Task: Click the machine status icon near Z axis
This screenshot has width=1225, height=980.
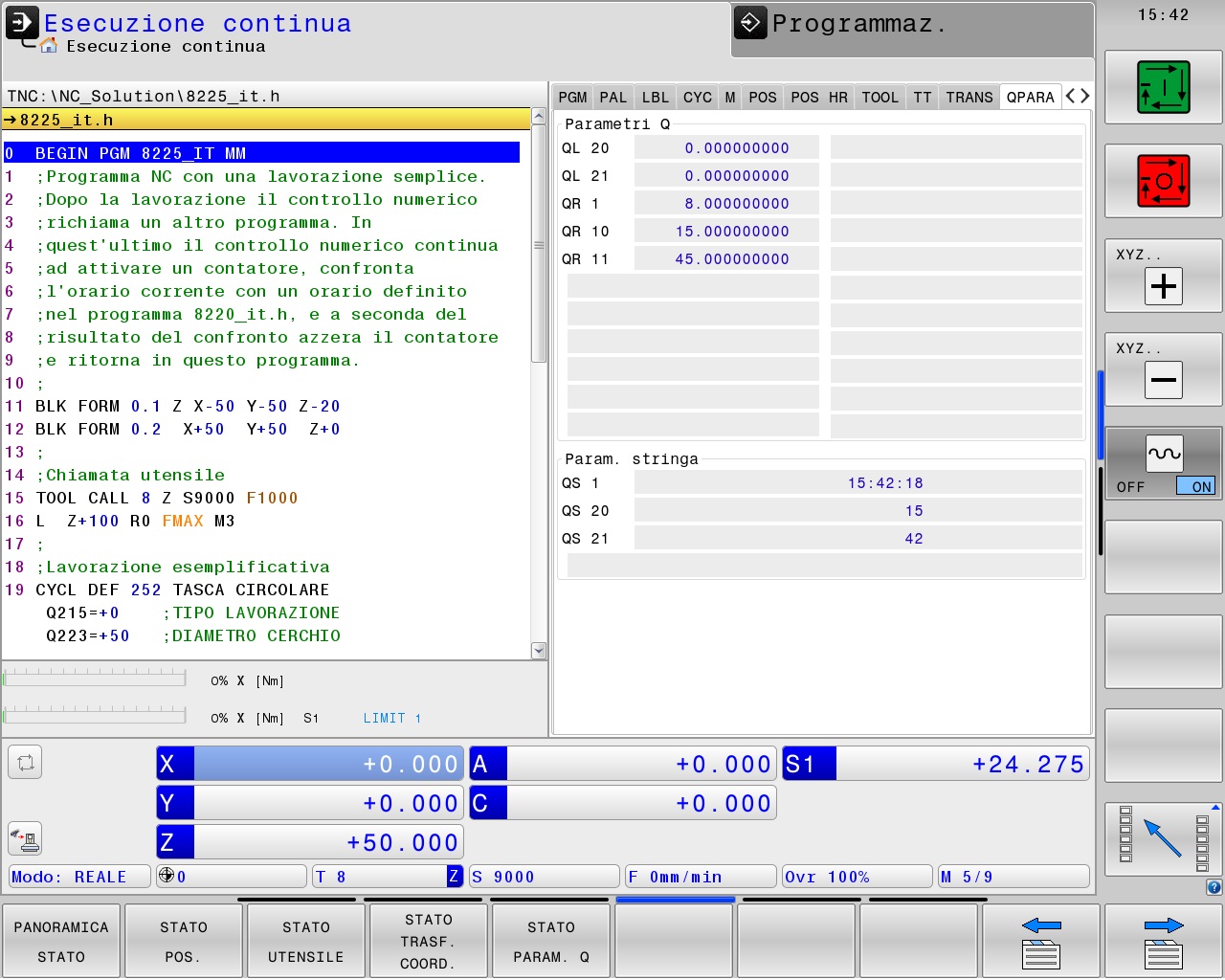Action: click(25, 838)
